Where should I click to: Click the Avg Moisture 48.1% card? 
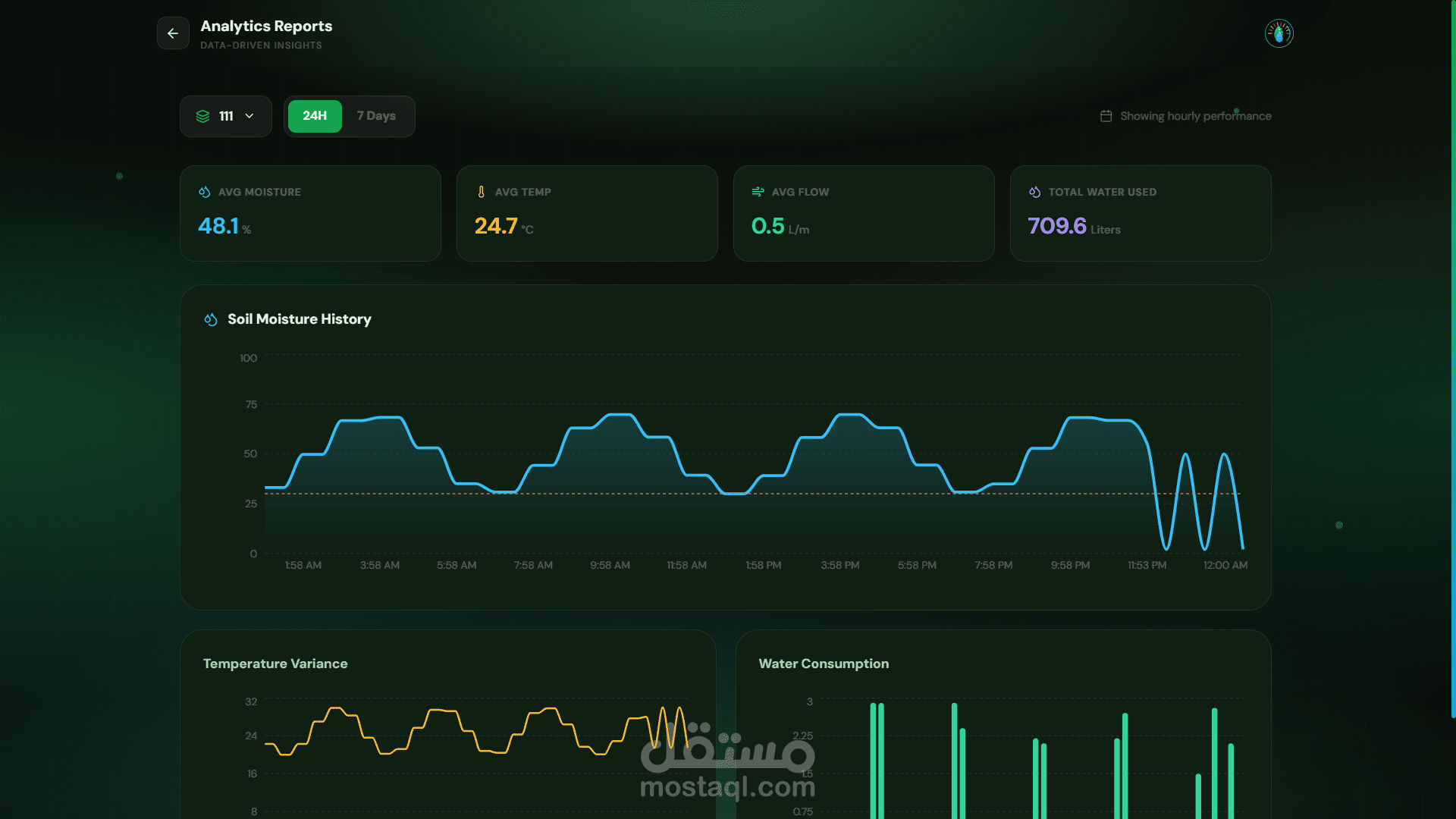[x=310, y=214]
